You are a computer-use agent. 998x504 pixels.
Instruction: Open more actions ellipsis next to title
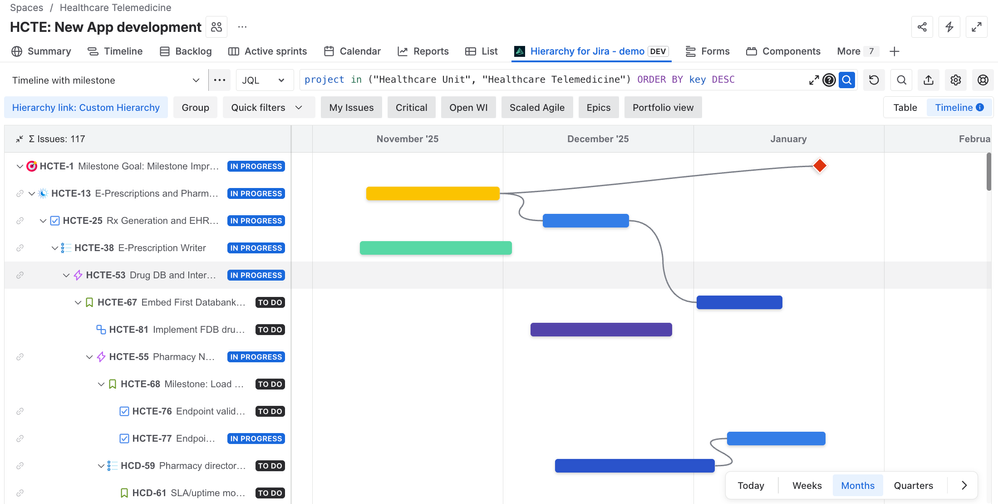(242, 27)
